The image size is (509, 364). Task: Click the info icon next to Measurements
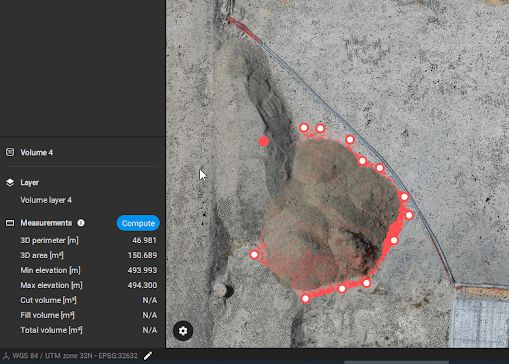tap(81, 223)
